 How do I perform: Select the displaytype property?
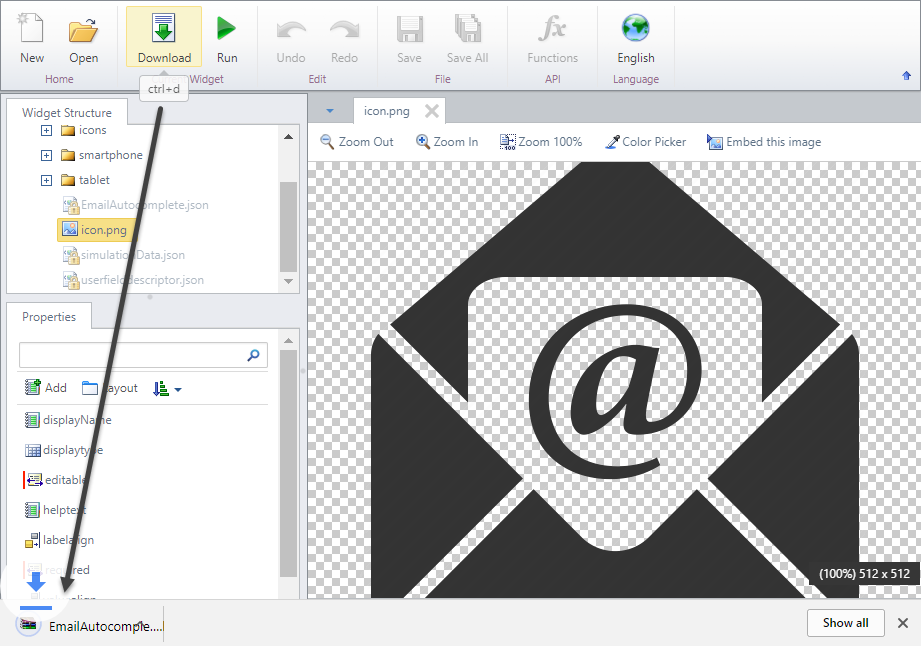pyautogui.click(x=64, y=450)
